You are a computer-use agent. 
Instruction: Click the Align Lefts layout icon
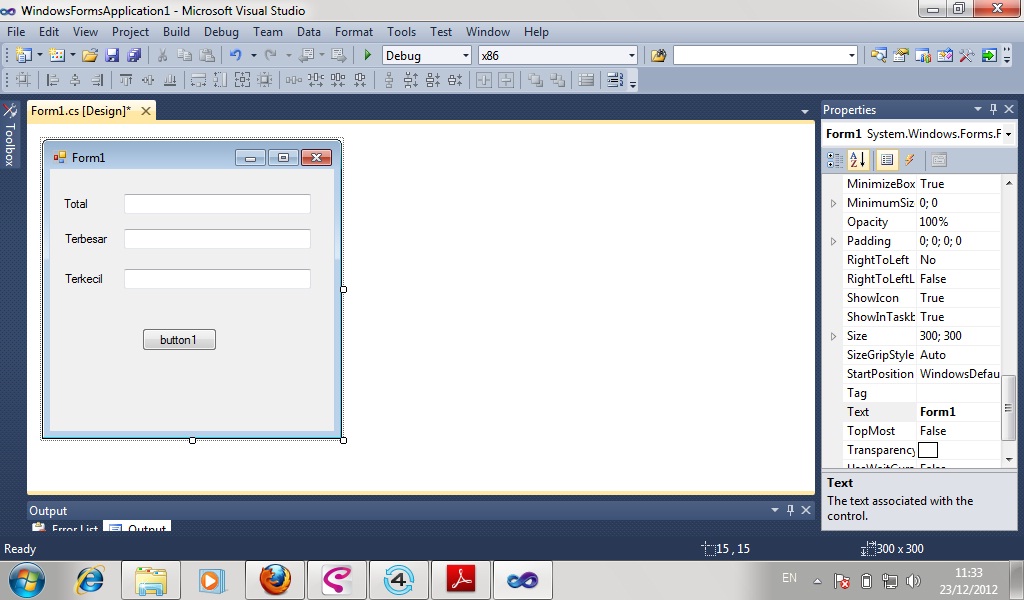[x=53, y=80]
